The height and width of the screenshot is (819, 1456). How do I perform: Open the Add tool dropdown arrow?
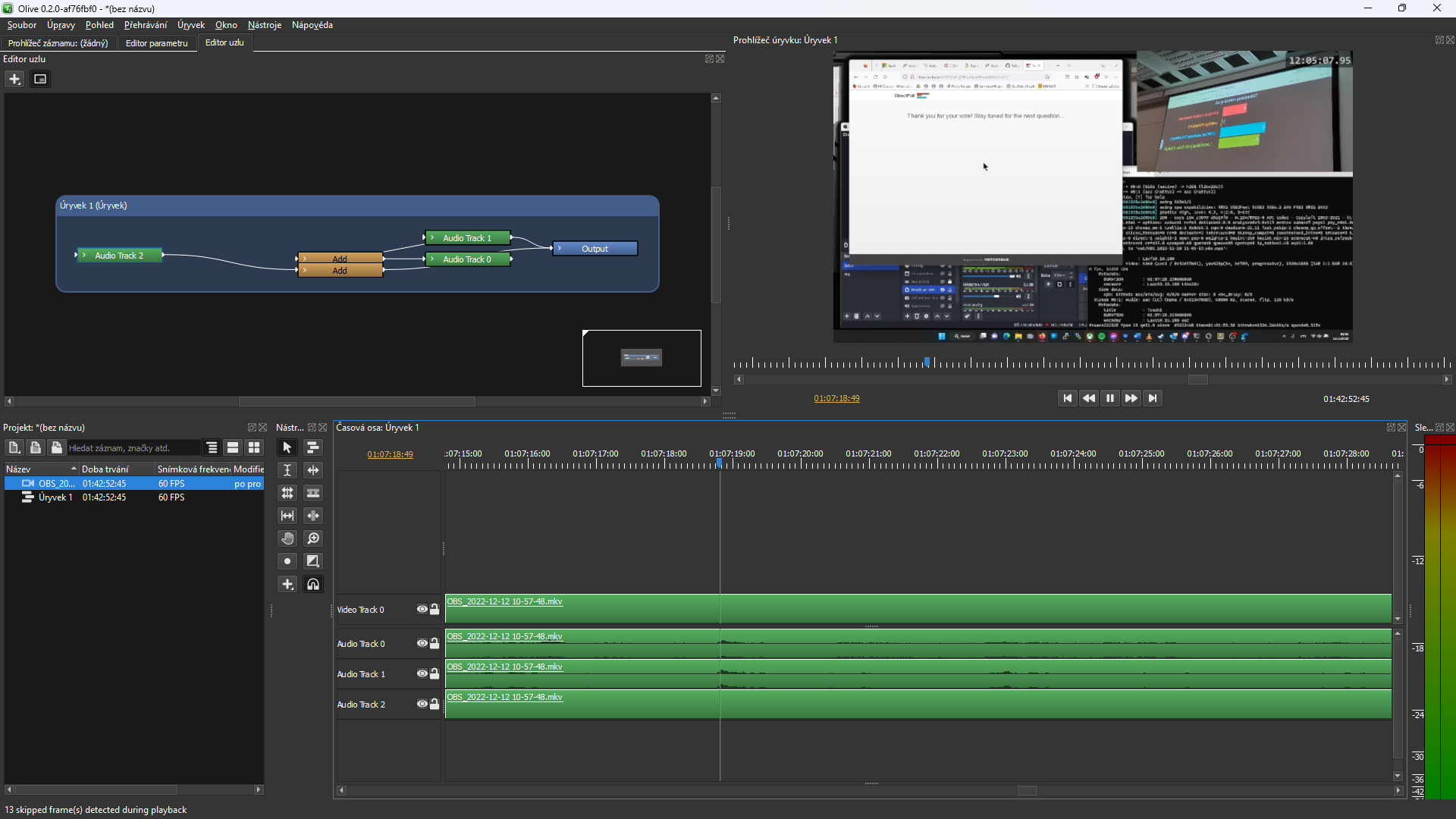click(x=293, y=590)
